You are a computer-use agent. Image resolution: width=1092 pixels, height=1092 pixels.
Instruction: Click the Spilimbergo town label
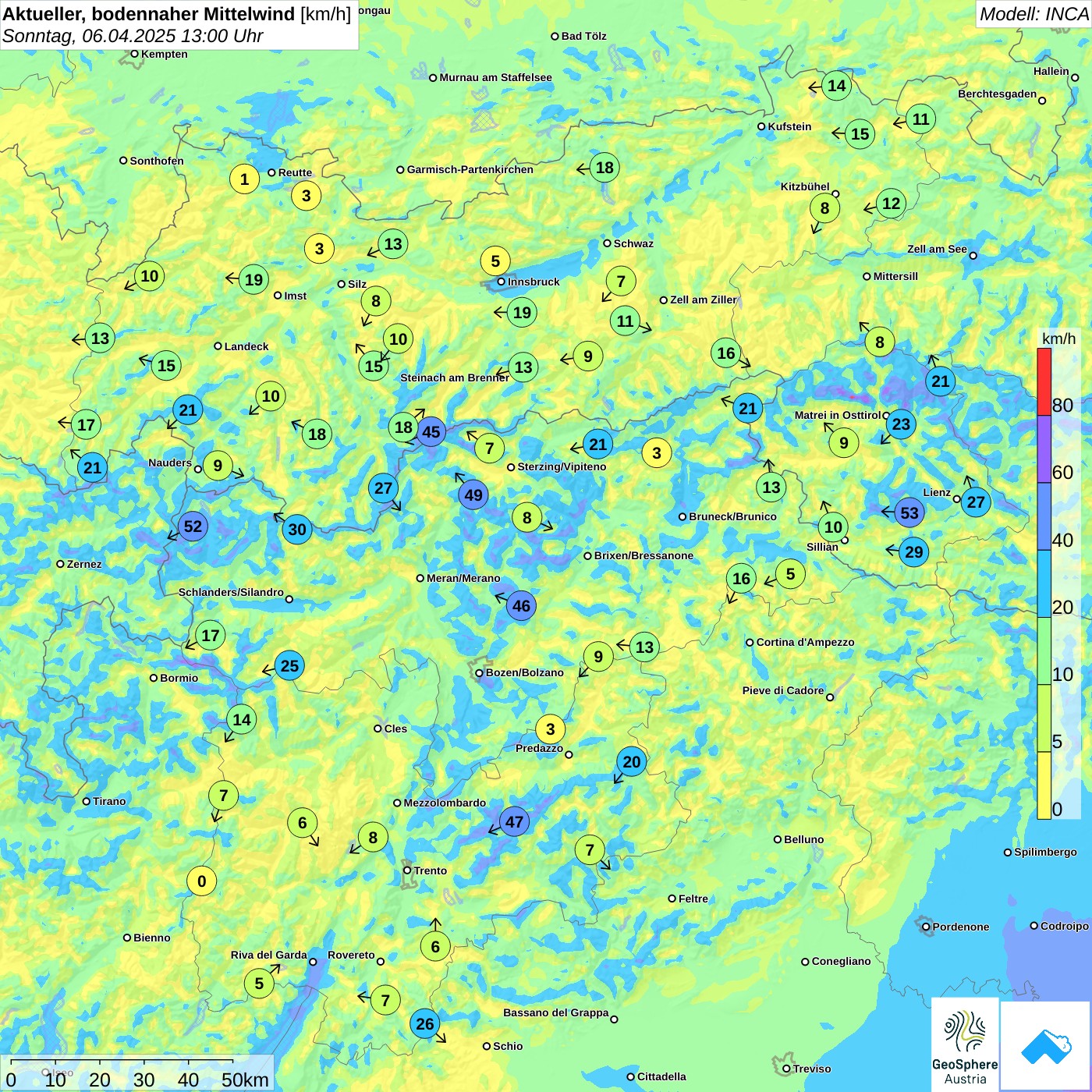1045,852
